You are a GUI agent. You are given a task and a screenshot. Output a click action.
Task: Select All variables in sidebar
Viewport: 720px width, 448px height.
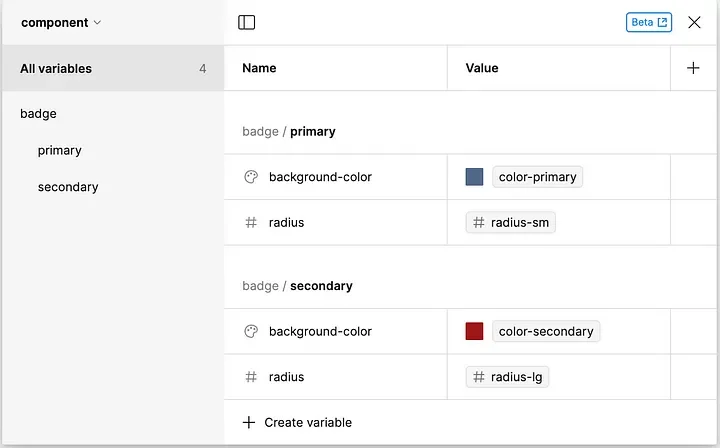coord(112,68)
